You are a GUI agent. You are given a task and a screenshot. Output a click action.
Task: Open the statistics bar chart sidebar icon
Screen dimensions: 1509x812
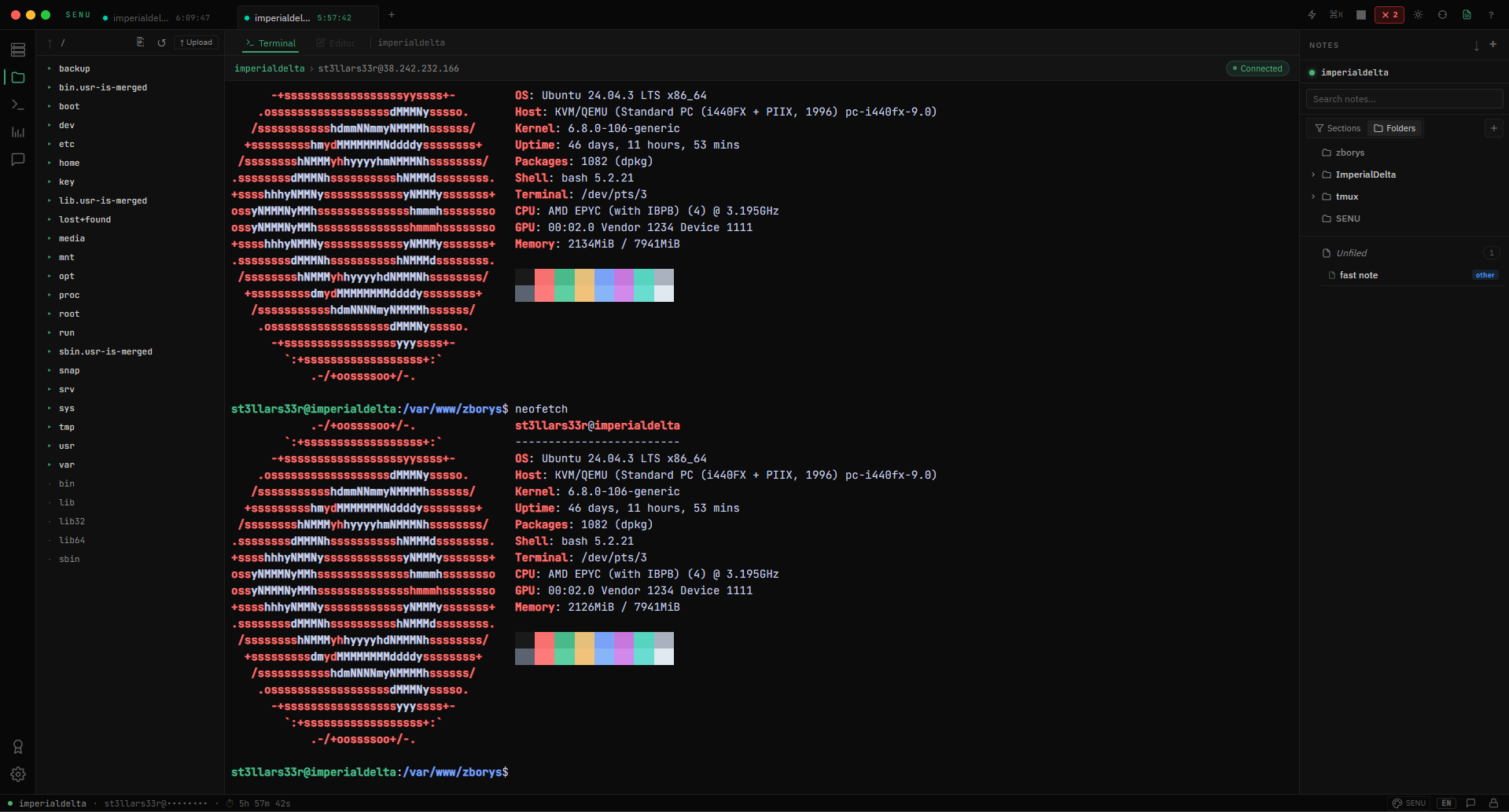coord(18,132)
